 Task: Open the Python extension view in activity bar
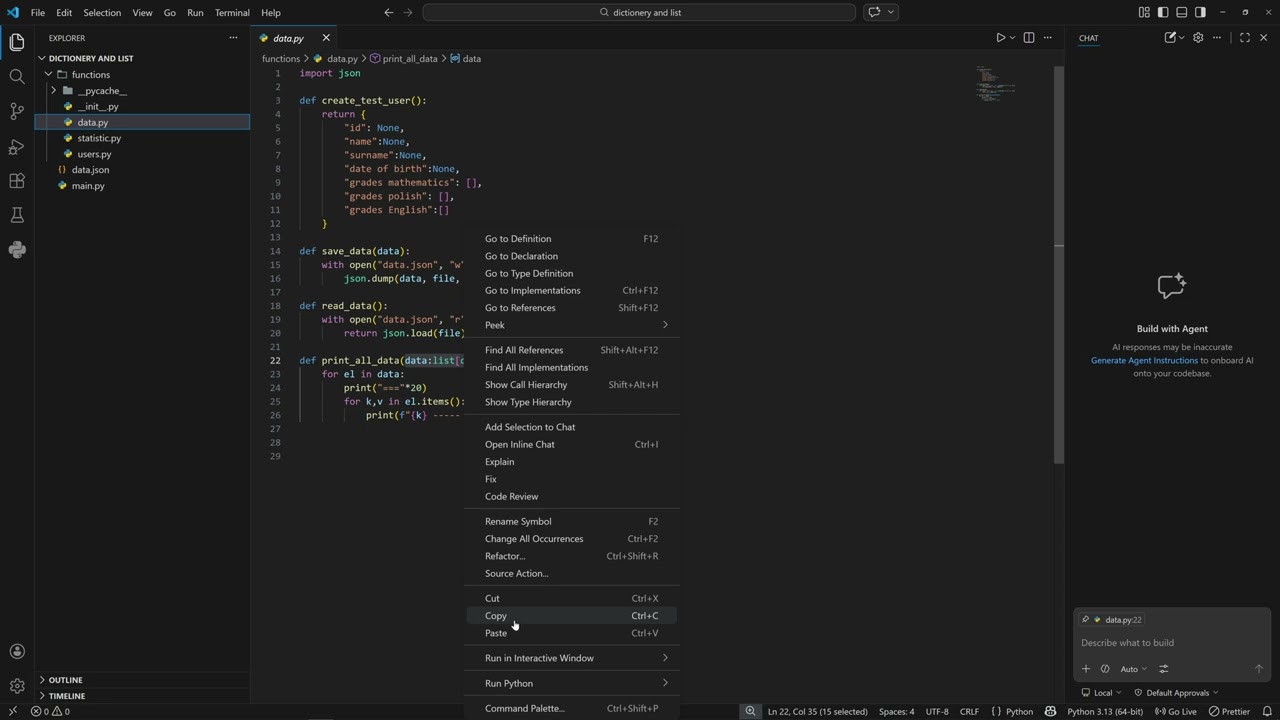tap(17, 250)
